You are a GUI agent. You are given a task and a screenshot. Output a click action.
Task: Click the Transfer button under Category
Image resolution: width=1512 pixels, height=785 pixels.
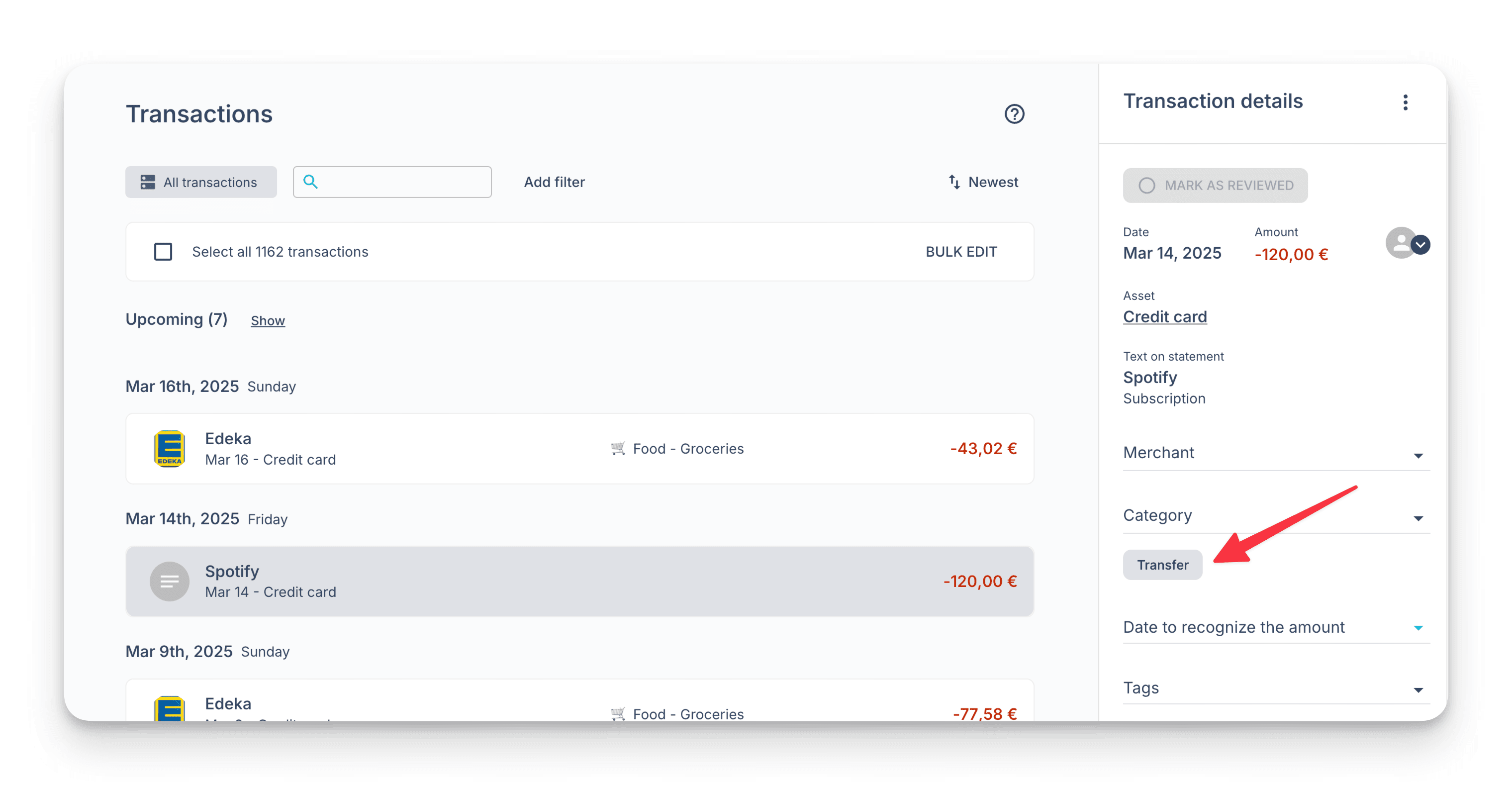(1162, 565)
